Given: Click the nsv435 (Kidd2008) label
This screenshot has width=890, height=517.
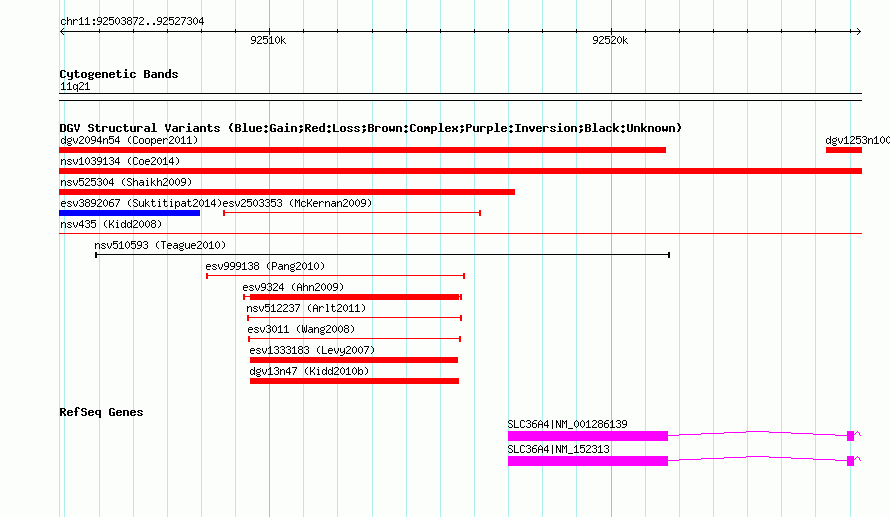Looking at the screenshot, I should coord(111,224).
